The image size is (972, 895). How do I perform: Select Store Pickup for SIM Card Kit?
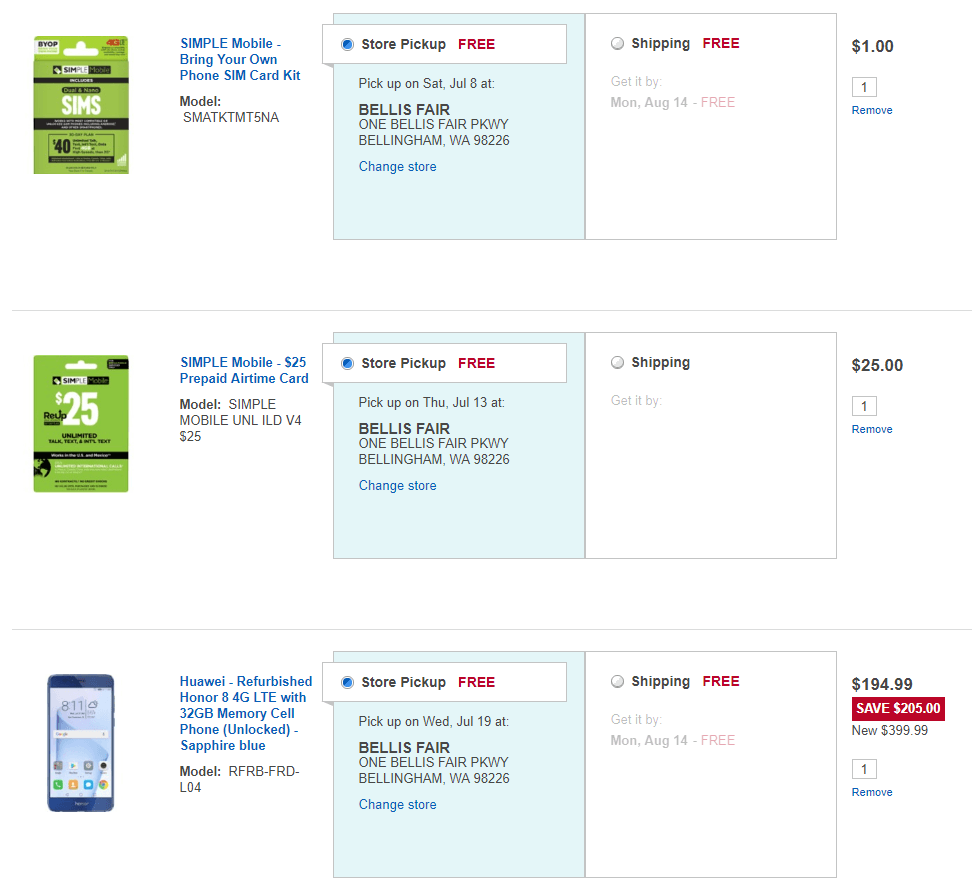point(347,45)
